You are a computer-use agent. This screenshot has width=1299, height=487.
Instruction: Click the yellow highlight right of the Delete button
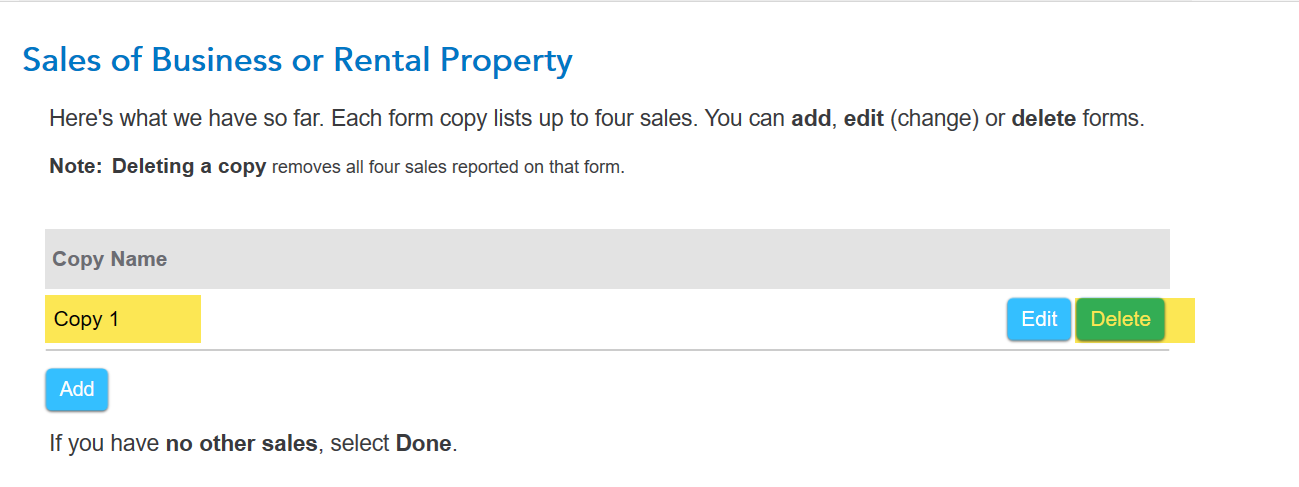[x=1181, y=320]
